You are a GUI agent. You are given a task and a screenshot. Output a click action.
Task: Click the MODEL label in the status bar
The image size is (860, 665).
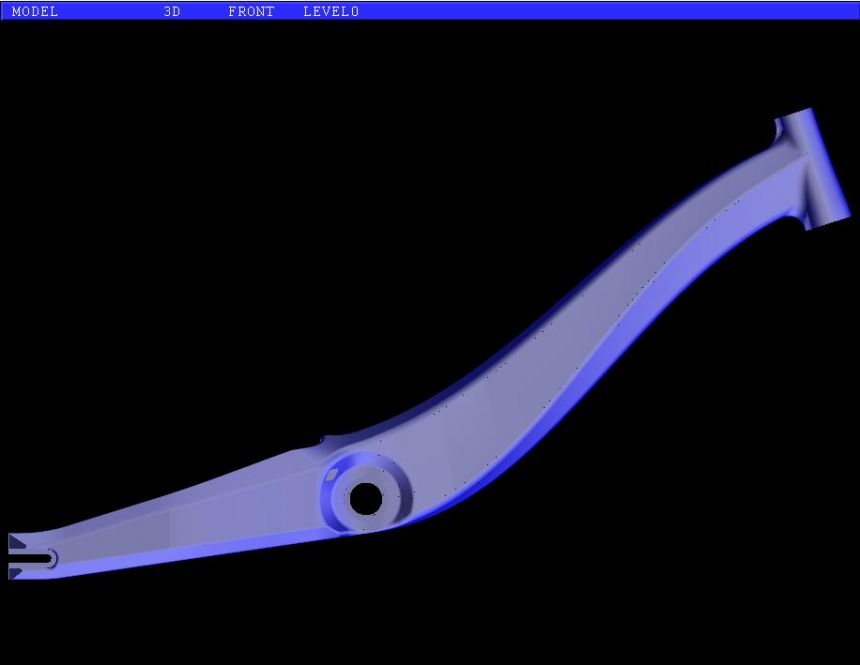pyautogui.click(x=35, y=11)
